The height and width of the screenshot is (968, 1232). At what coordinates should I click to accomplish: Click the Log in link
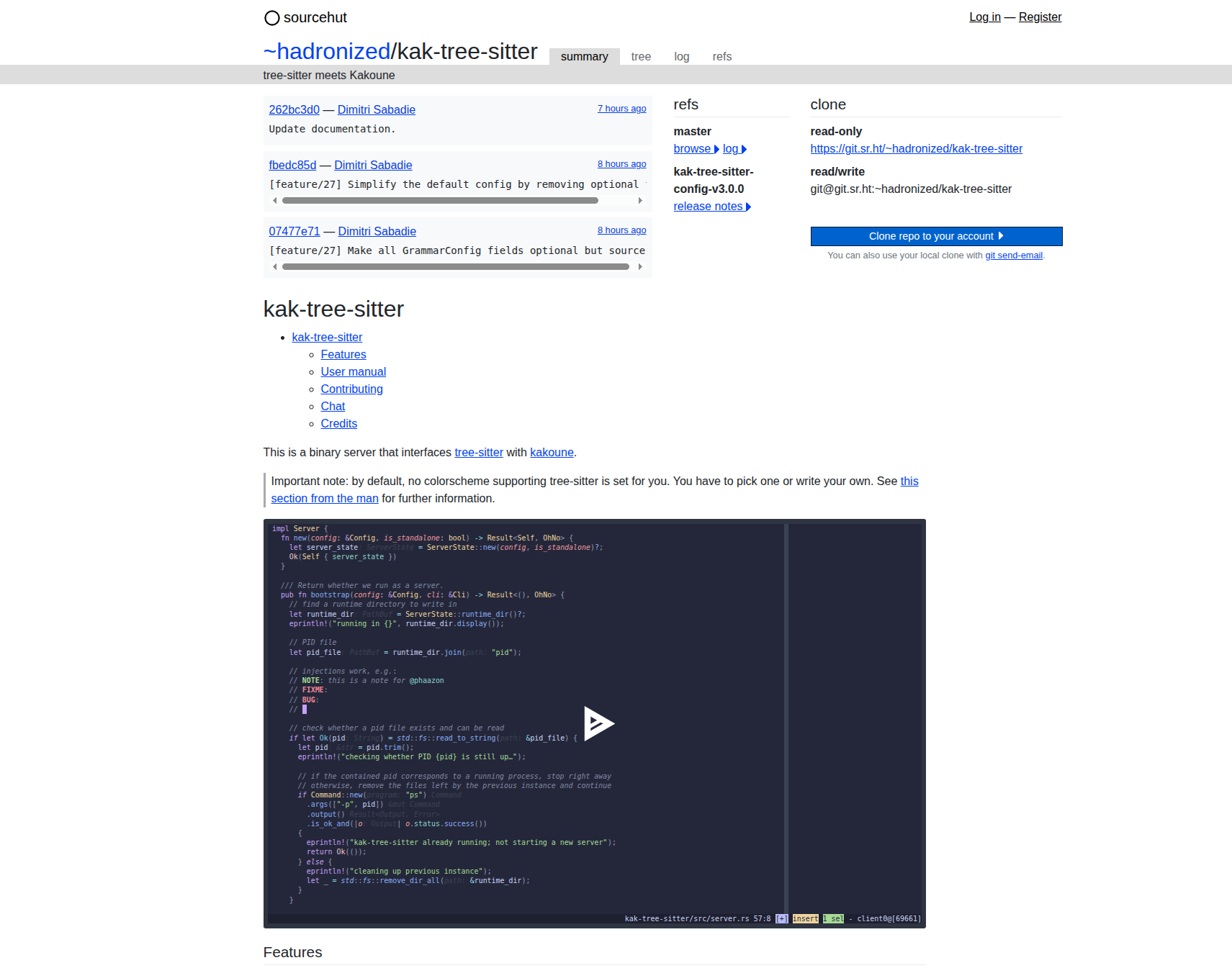[x=984, y=17]
